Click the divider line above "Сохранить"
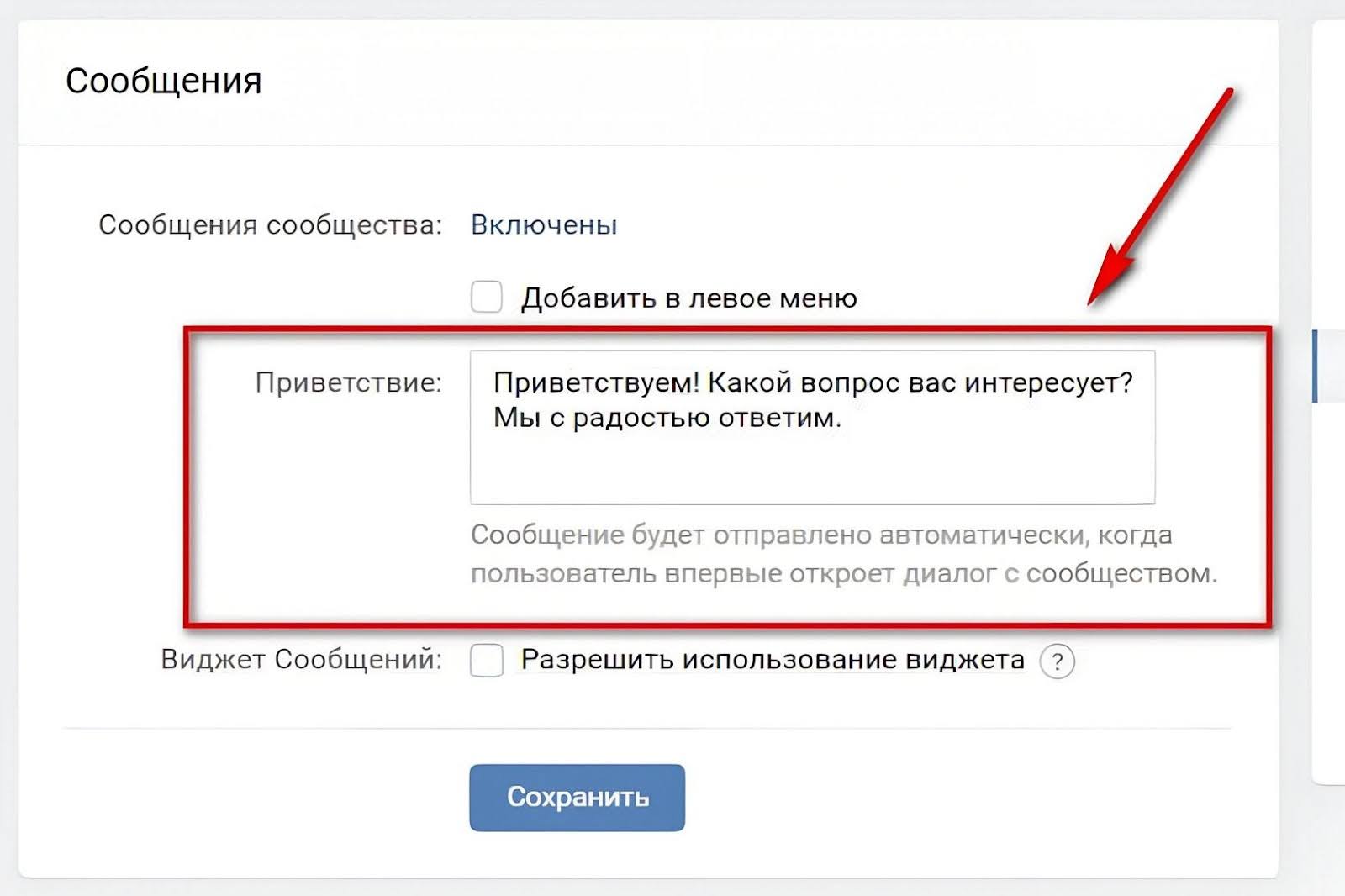 (647, 729)
